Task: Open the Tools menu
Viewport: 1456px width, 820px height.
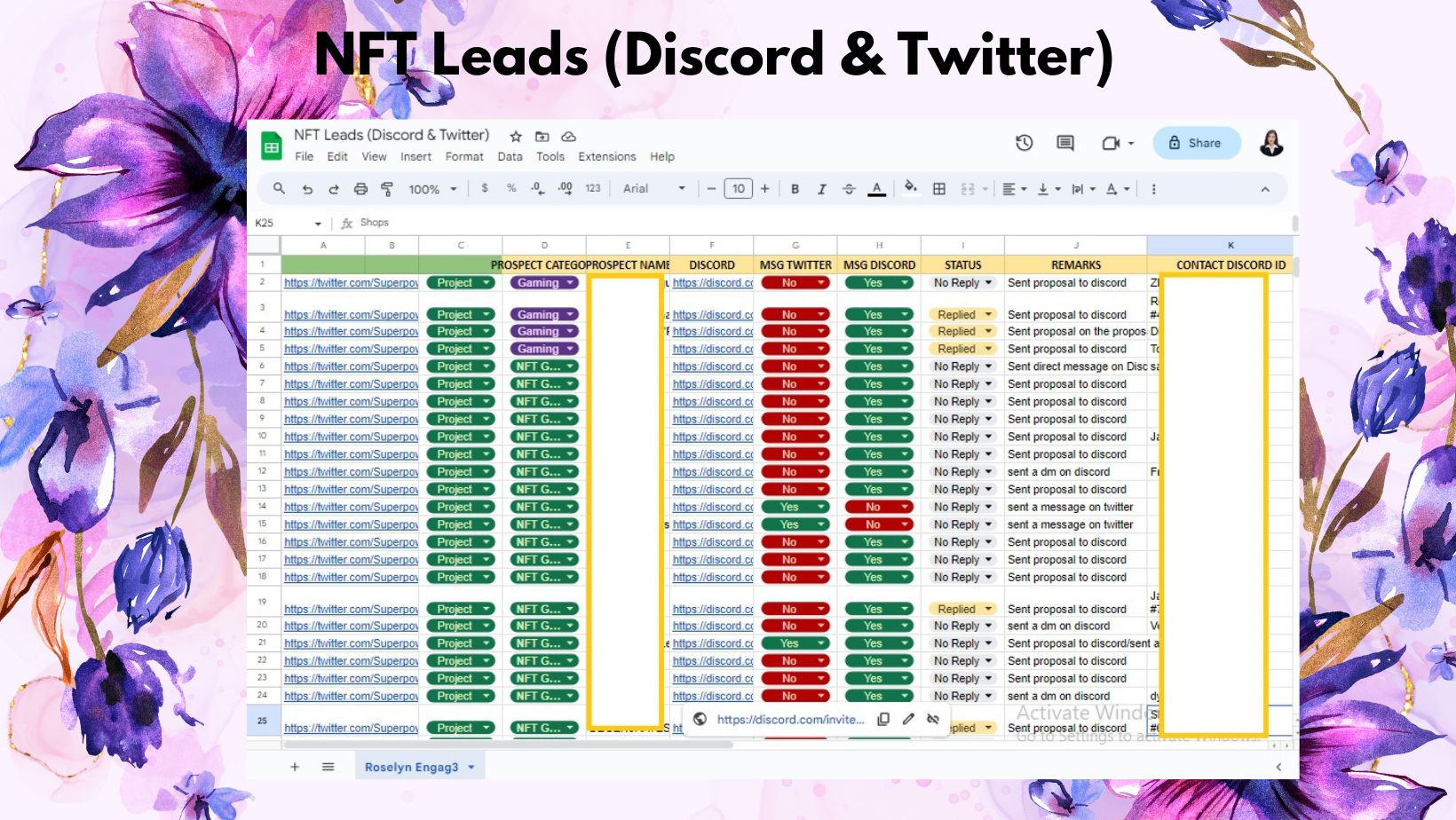Action: tap(550, 156)
